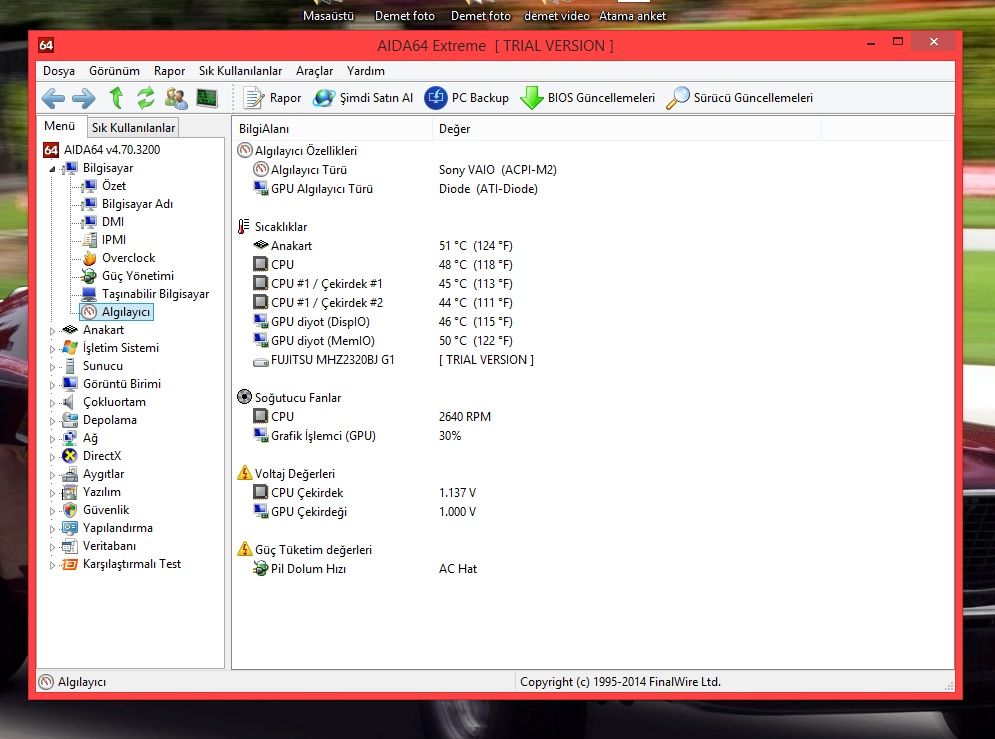Select GPU diyot (MemIO) row
This screenshot has width=995, height=739.
pos(593,341)
